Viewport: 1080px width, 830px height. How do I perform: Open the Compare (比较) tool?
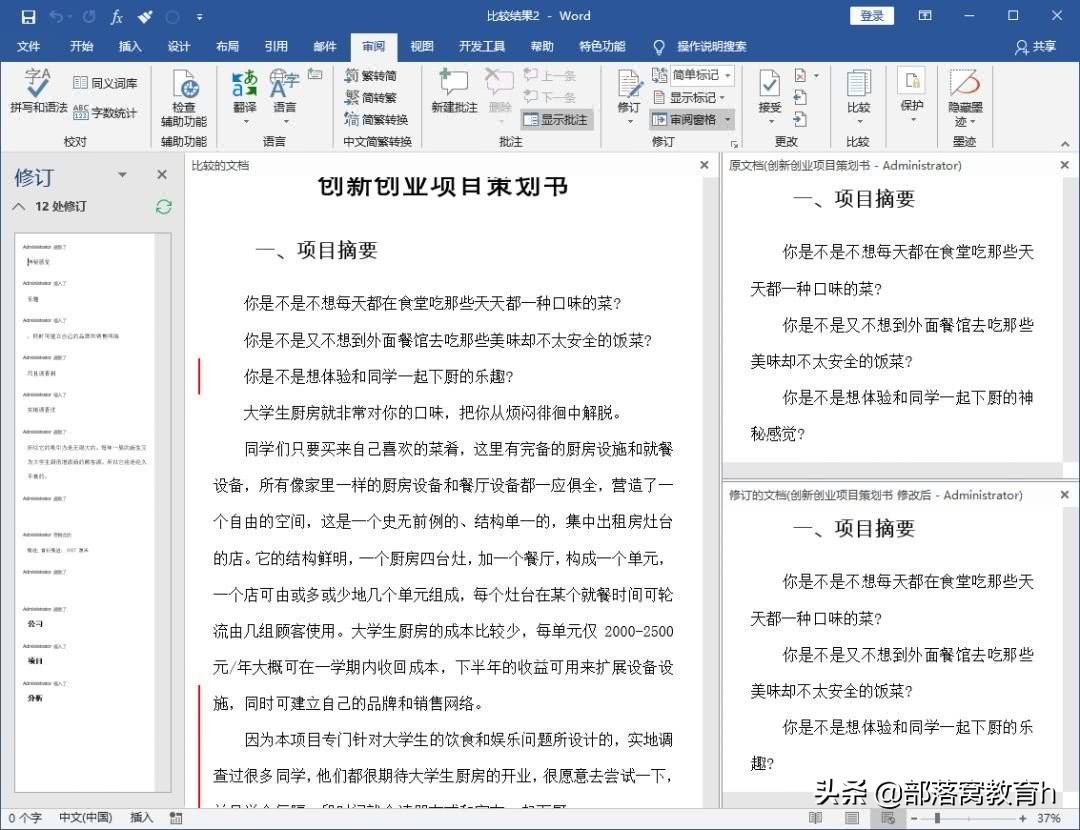pos(858,96)
